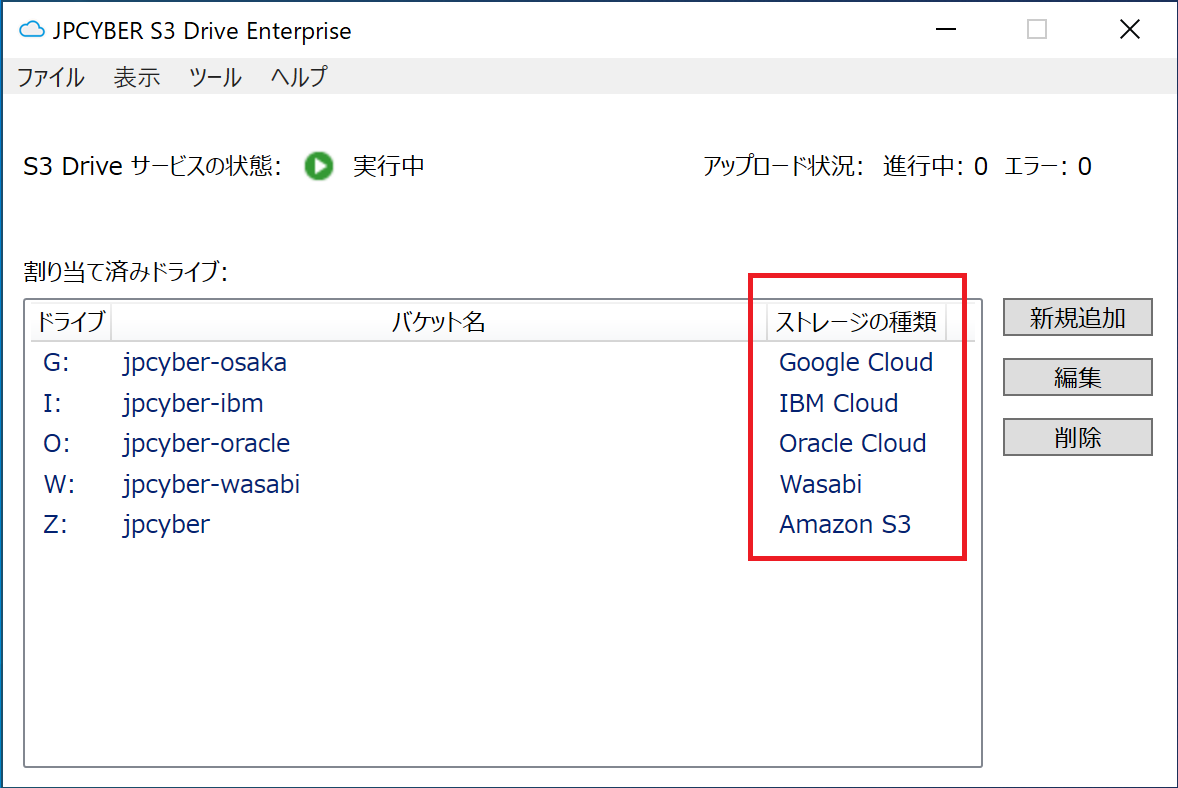Select bucket jpcyber-ibm
This screenshot has width=1178, height=788.
pos(193,403)
